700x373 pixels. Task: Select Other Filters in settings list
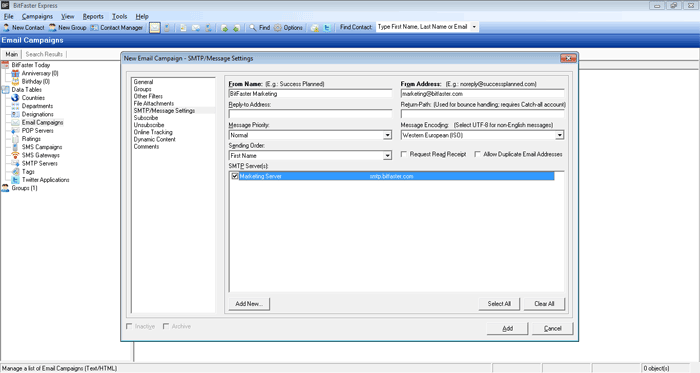coord(148,96)
